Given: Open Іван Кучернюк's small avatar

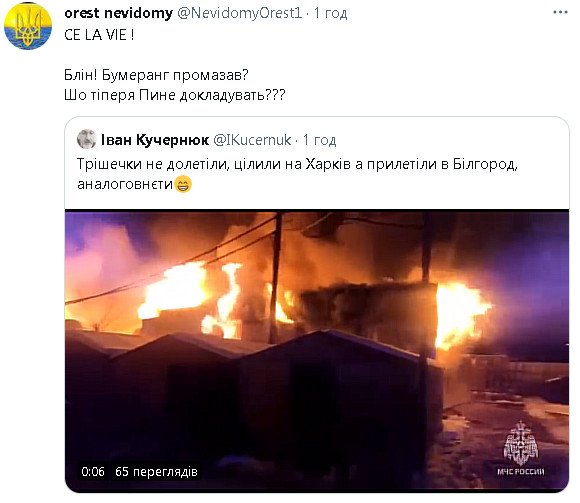Looking at the screenshot, I should coord(87,139).
